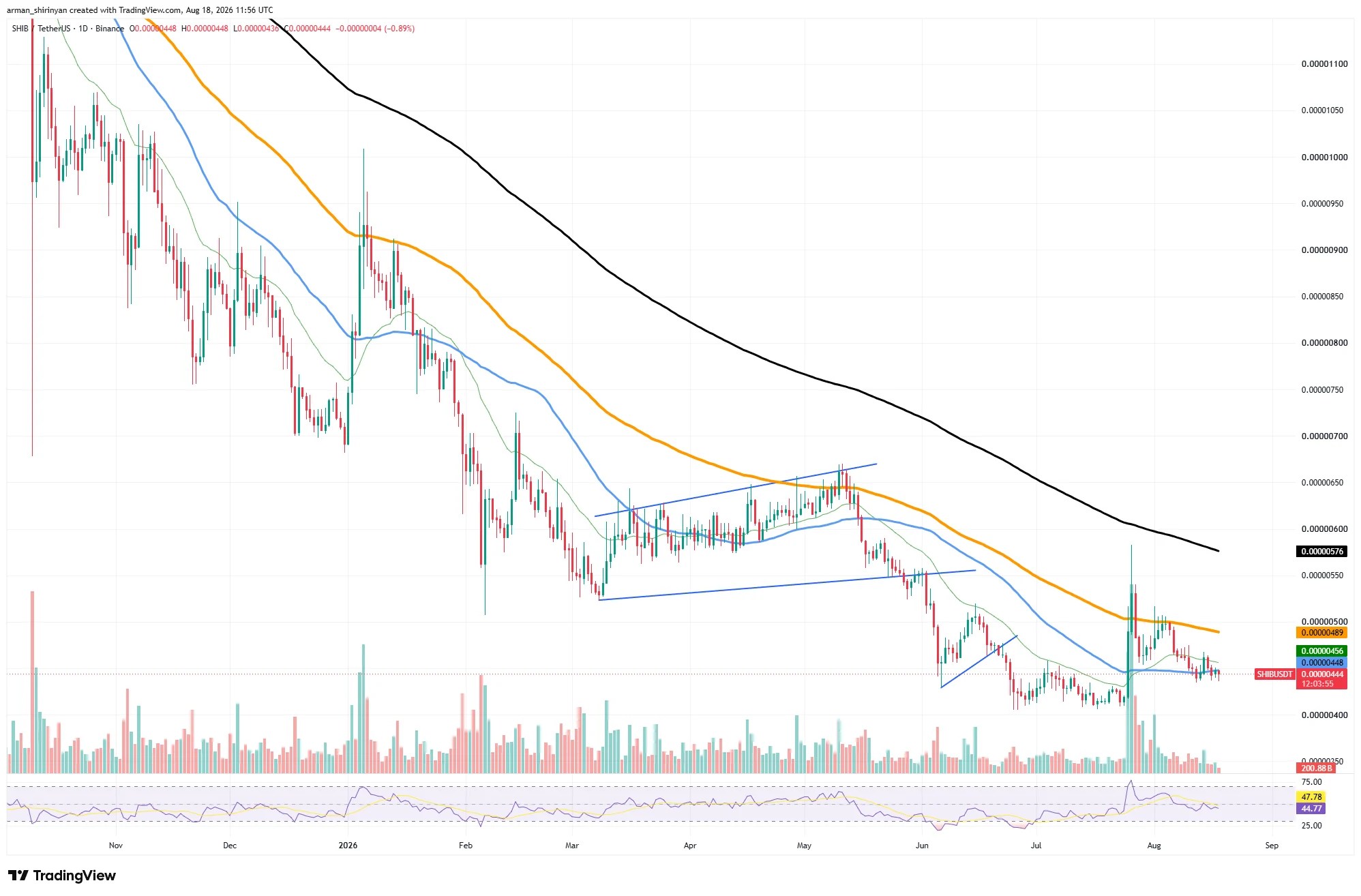
Task: Click the orange 0.00000489 price label
Action: point(1321,633)
